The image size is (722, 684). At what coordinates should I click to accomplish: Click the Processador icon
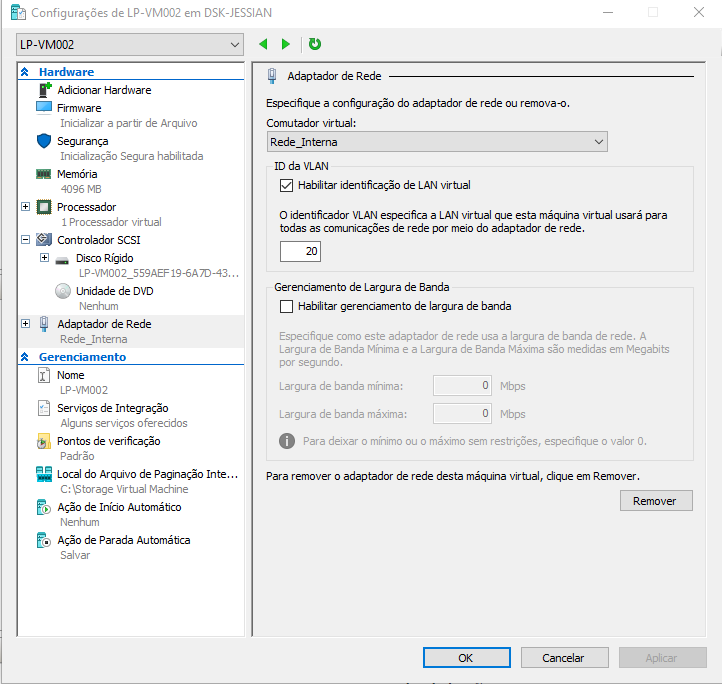[44, 207]
